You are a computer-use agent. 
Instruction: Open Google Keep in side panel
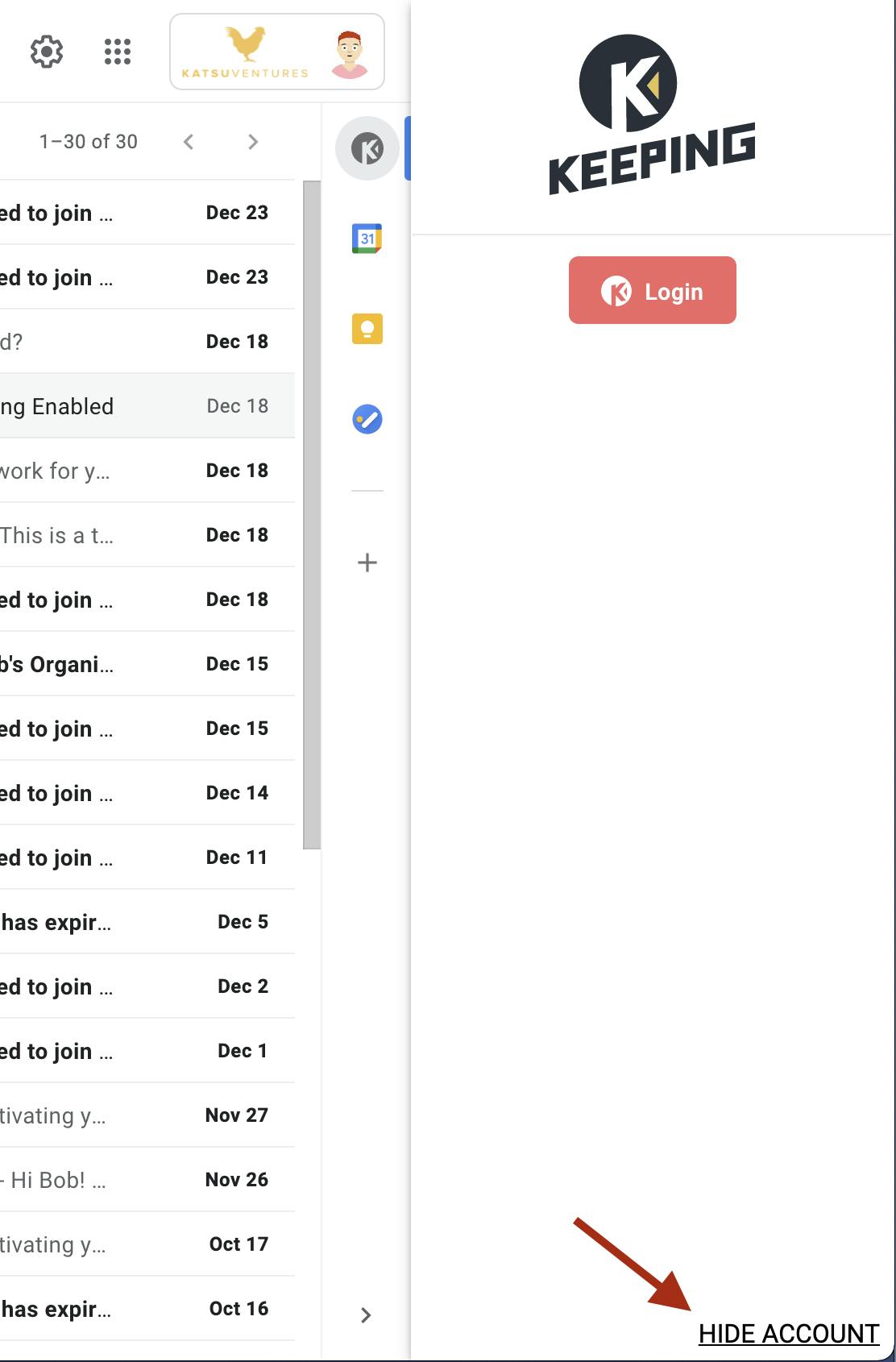click(367, 329)
